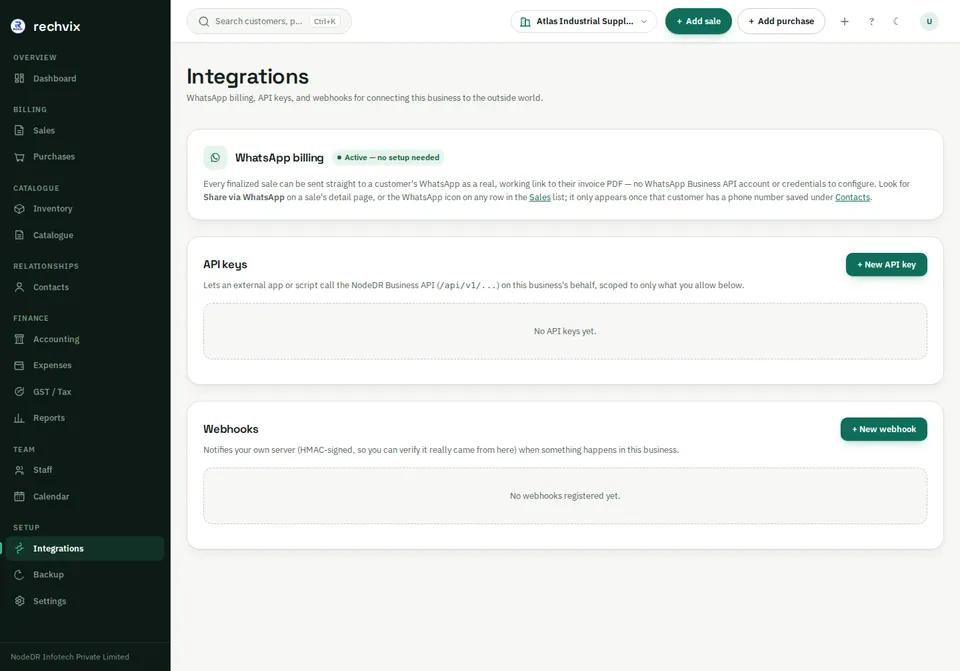The height and width of the screenshot is (671, 960).
Task: Click the WhatsApp logo icon
Action: [x=216, y=157]
